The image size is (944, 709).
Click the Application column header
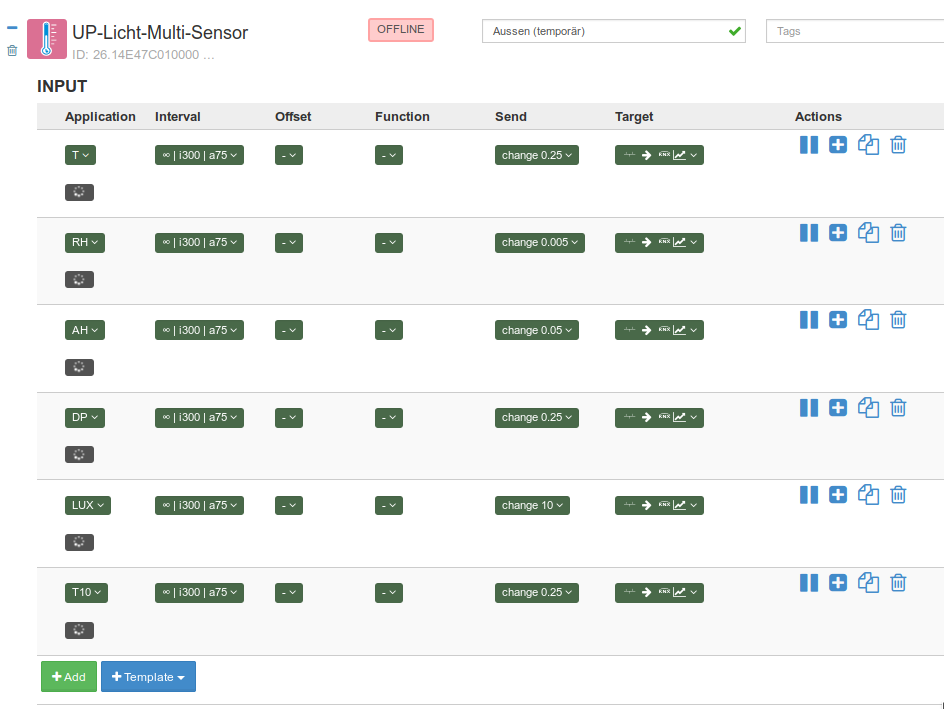(x=100, y=117)
